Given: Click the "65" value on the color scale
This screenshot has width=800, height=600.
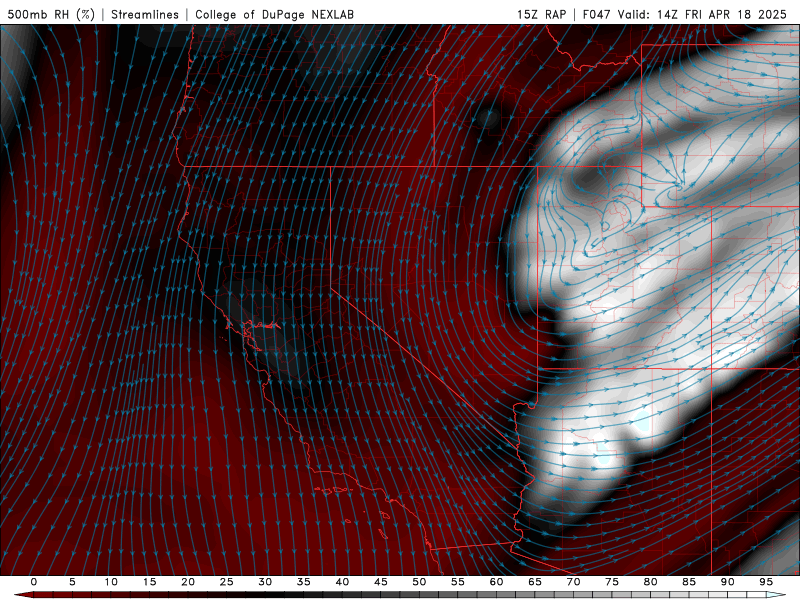Looking at the screenshot, I should click(535, 582).
